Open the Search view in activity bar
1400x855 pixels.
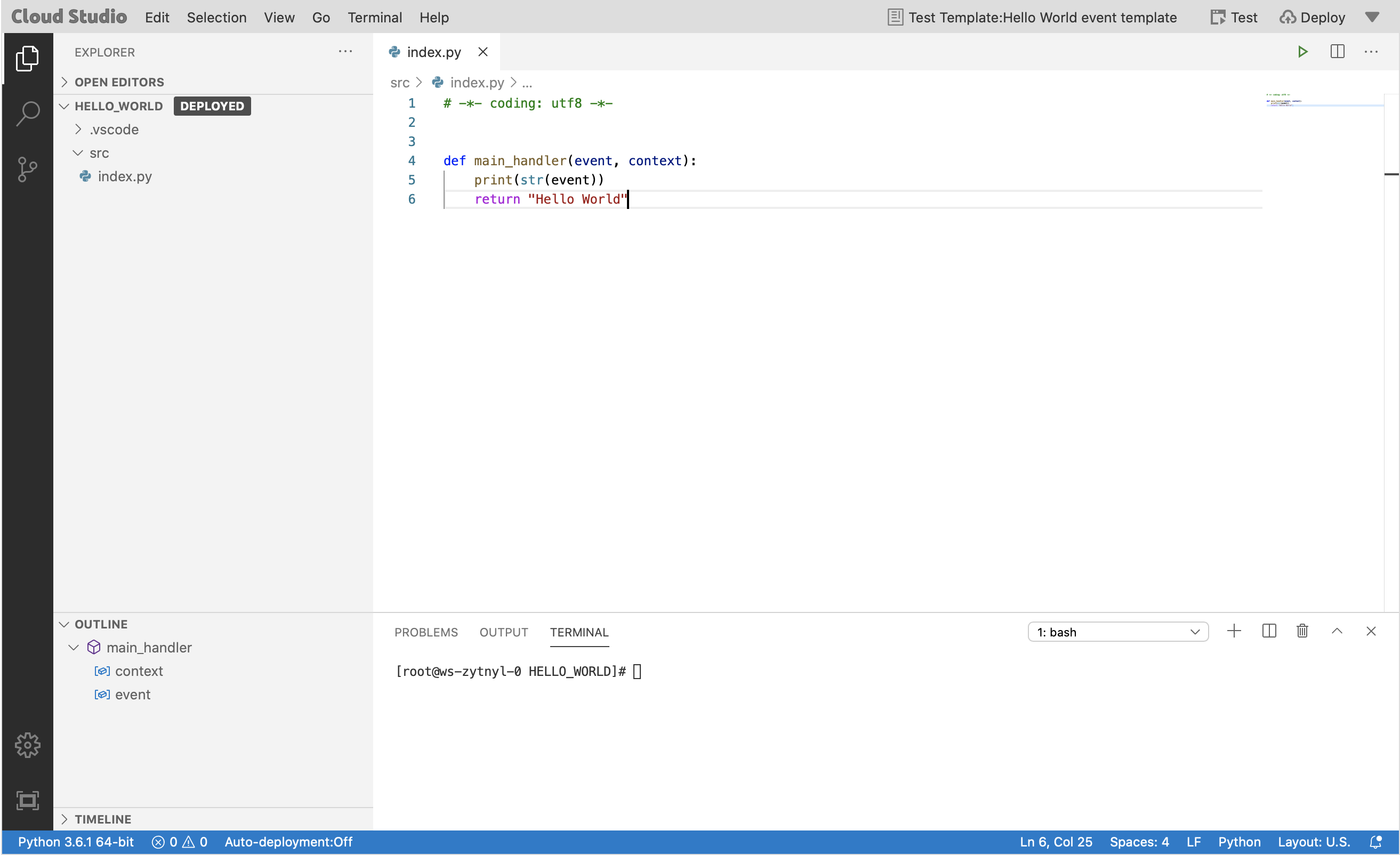27,113
